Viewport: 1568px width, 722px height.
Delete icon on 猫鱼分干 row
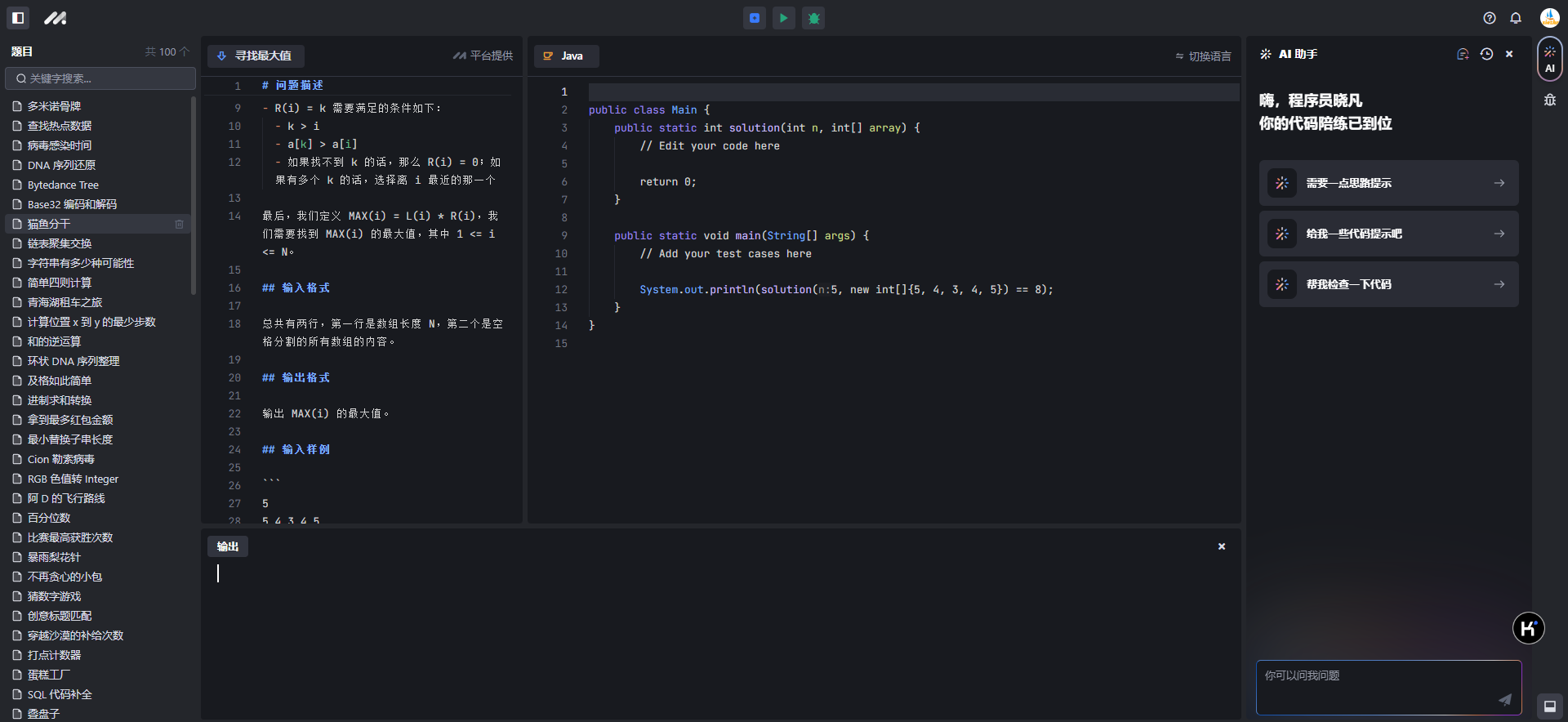pos(179,224)
